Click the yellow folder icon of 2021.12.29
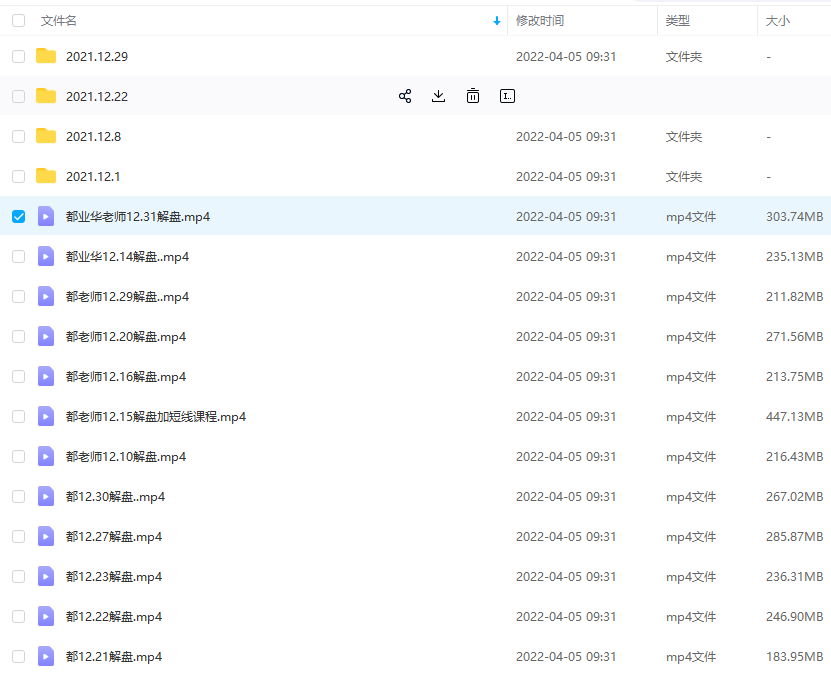Screen dimensions: 831x677 [45, 56]
